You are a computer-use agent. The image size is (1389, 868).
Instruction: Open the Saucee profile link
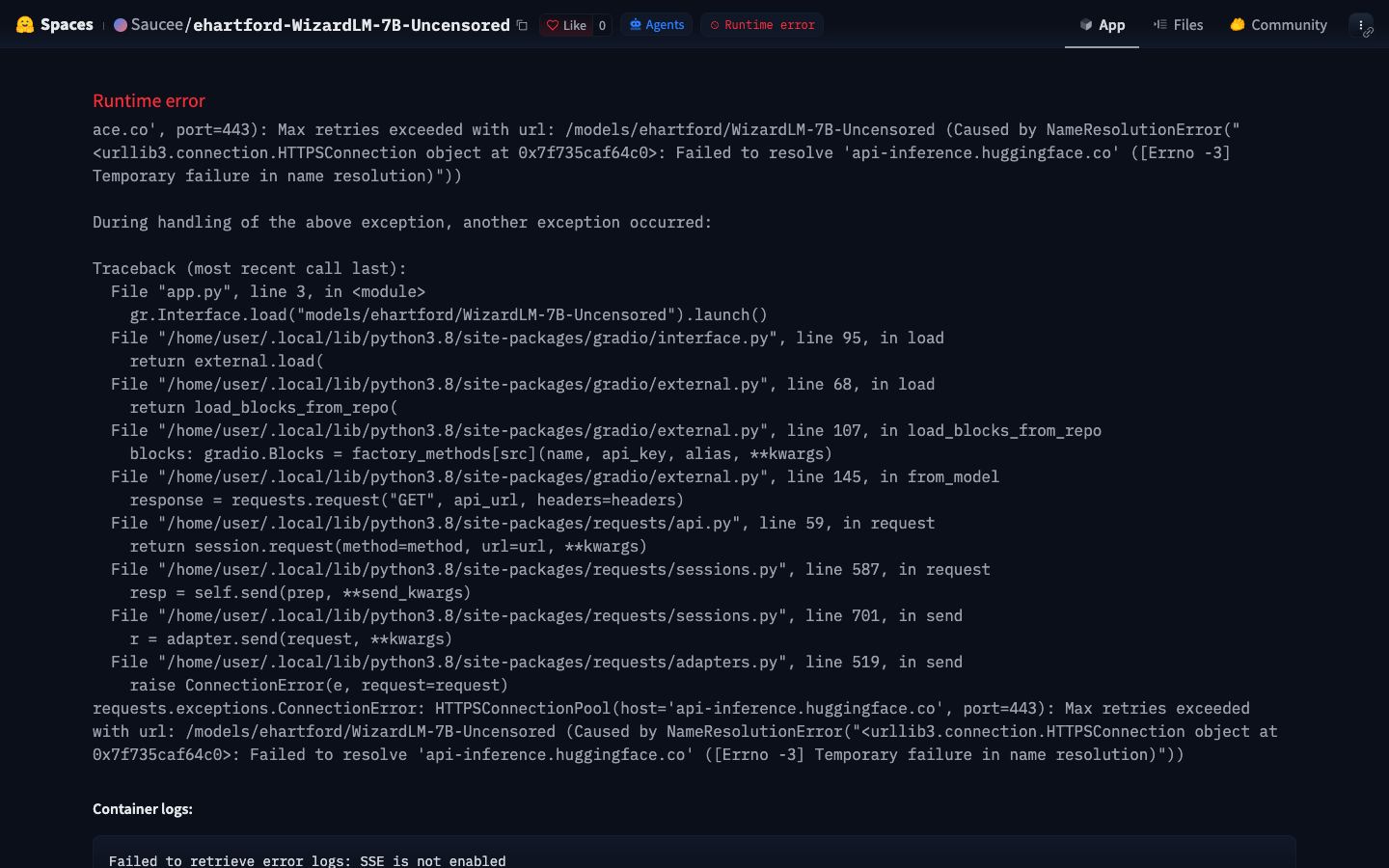point(156,25)
